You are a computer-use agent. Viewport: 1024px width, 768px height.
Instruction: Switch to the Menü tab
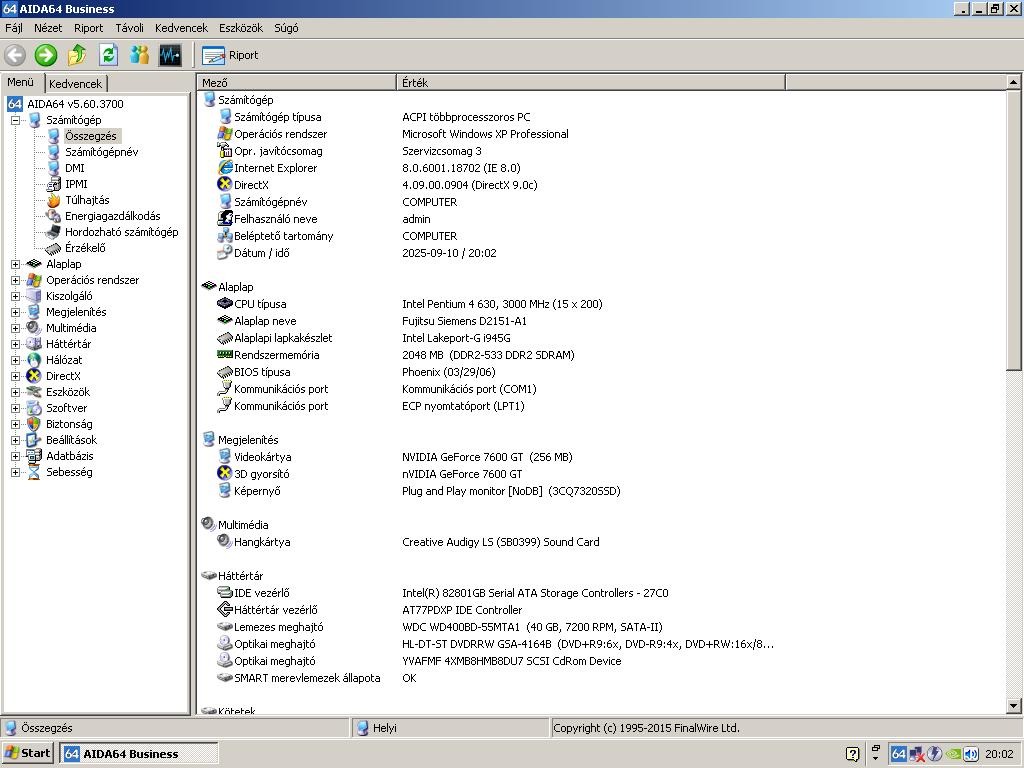(x=20, y=82)
